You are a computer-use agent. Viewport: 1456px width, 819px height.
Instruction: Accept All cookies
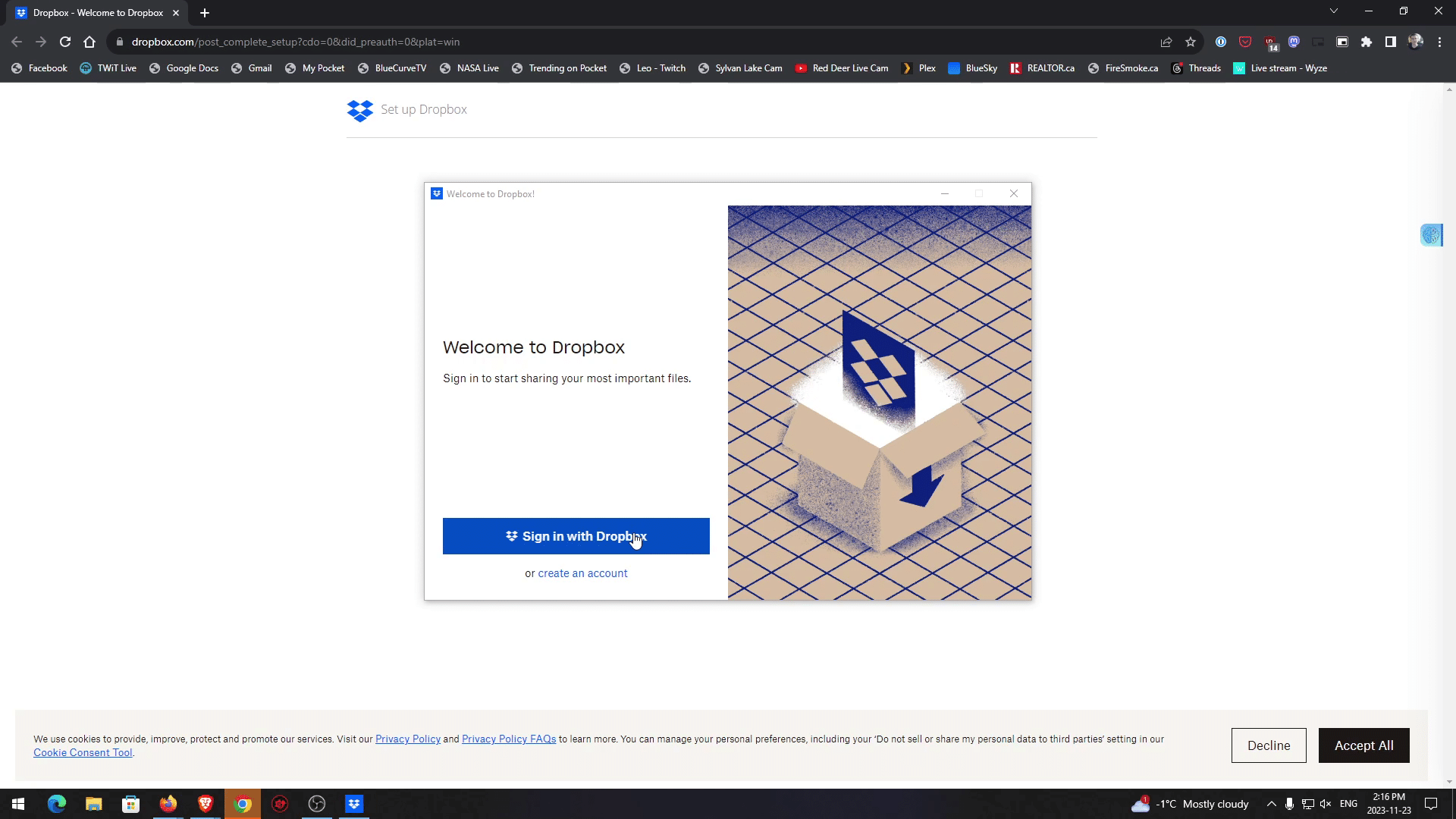pyautogui.click(x=1363, y=745)
